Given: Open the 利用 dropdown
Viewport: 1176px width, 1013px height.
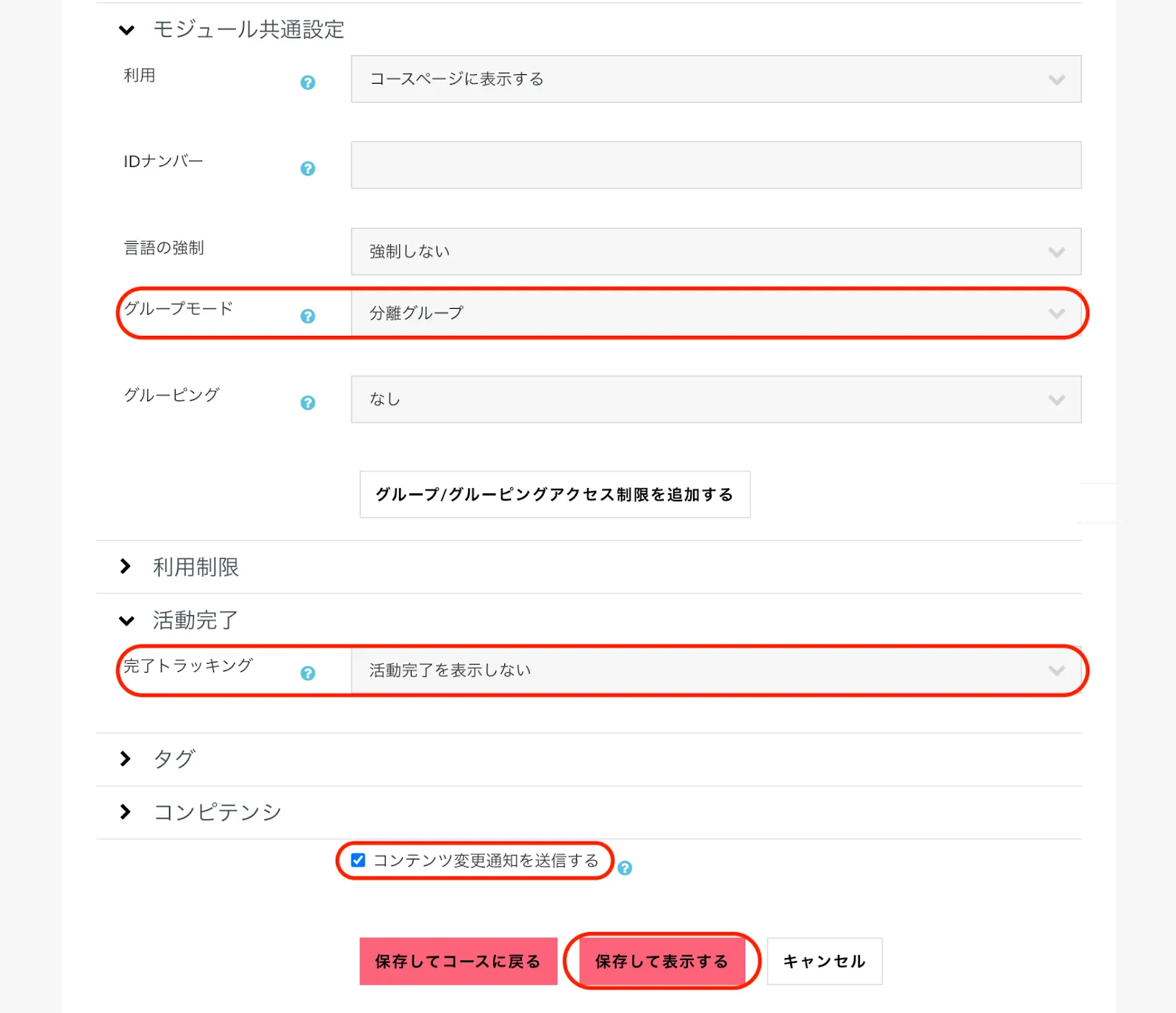Looking at the screenshot, I should (x=715, y=79).
